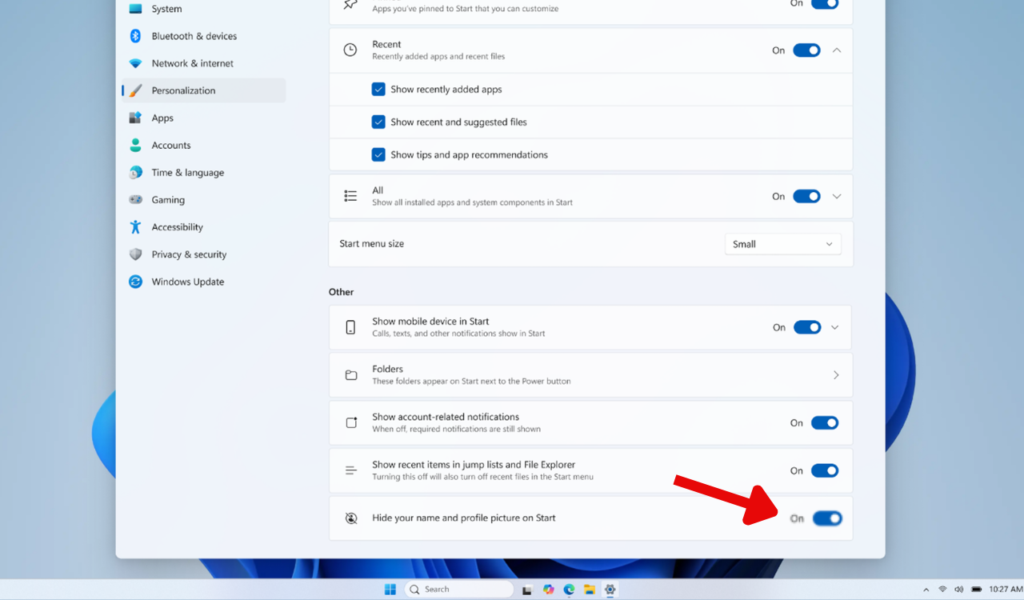Open File Explorer from the taskbar

point(589,590)
